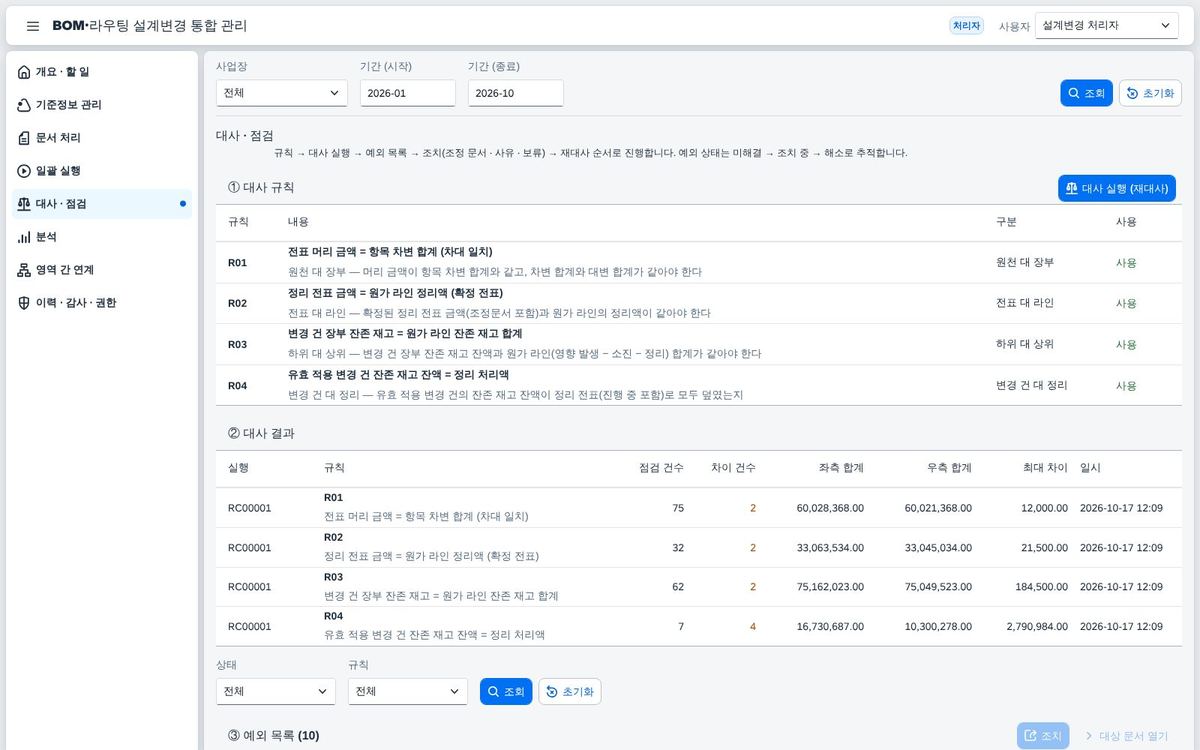Click the 개요·할 일 home icon
The image size is (1200, 750).
click(x=24, y=72)
